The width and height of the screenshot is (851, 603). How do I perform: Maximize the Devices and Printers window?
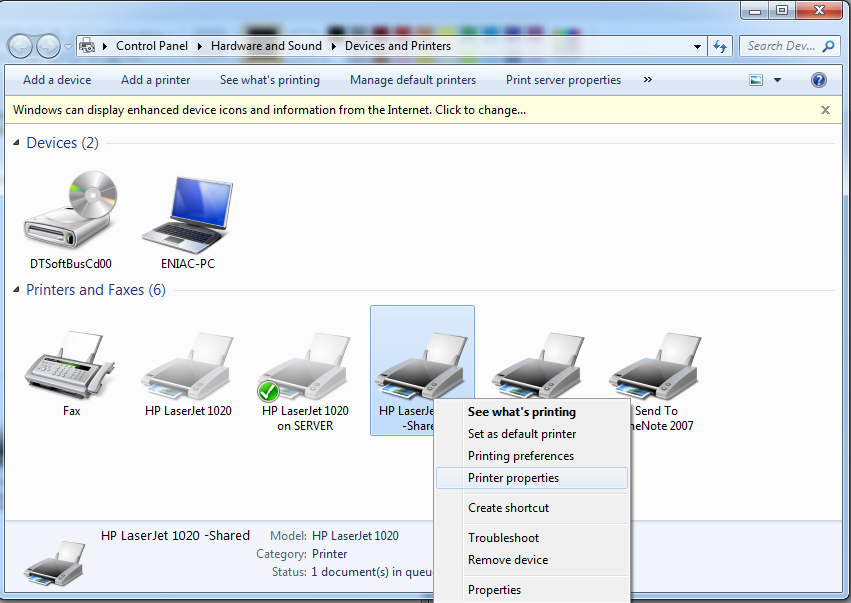click(x=782, y=10)
